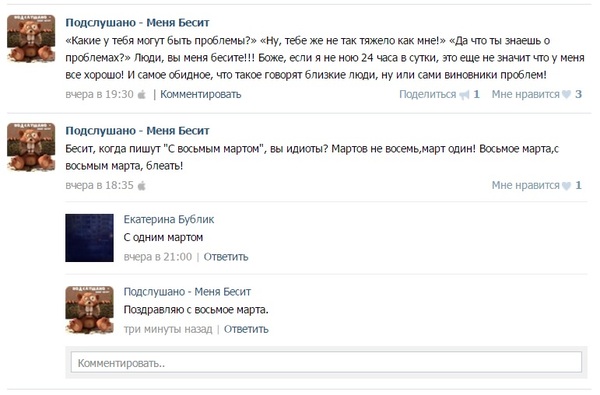Click Ответить under the Поздравляю comment
This screenshot has height=395, width=600.
pos(246,329)
